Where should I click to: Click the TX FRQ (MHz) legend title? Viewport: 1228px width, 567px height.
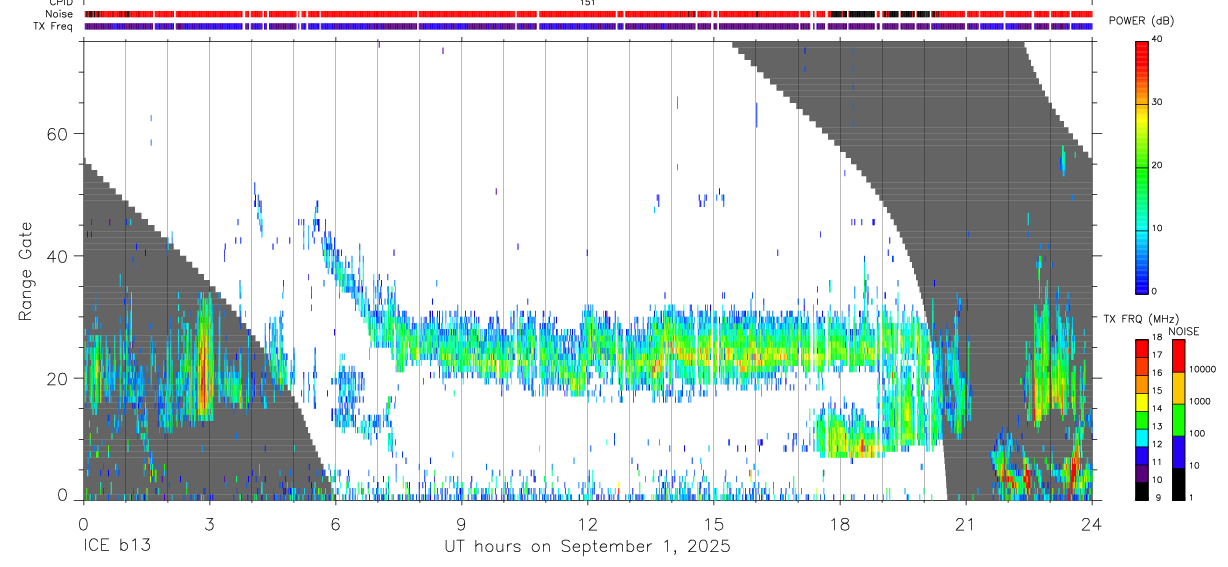[x=1143, y=319]
